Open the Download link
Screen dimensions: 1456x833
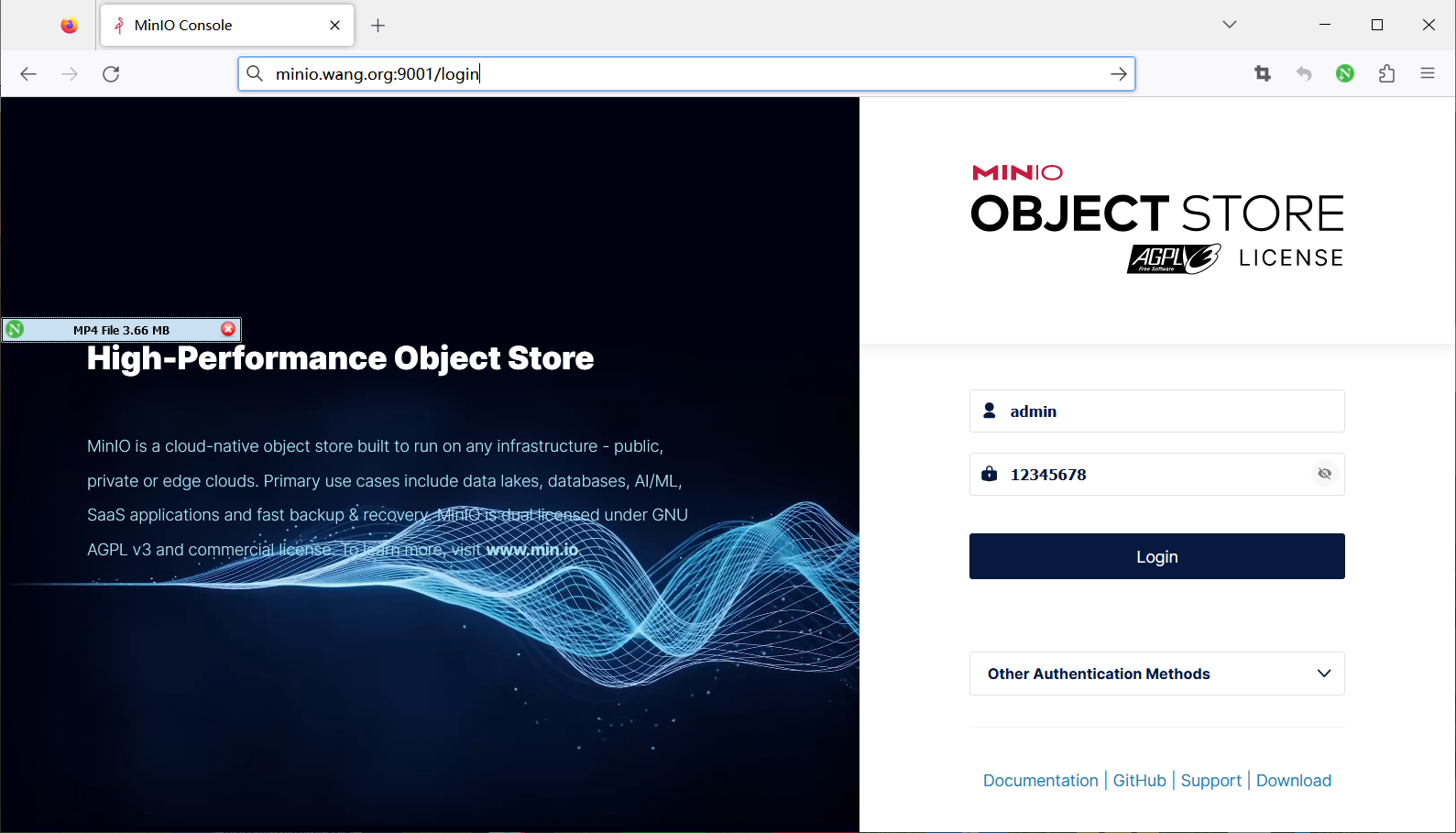point(1294,781)
